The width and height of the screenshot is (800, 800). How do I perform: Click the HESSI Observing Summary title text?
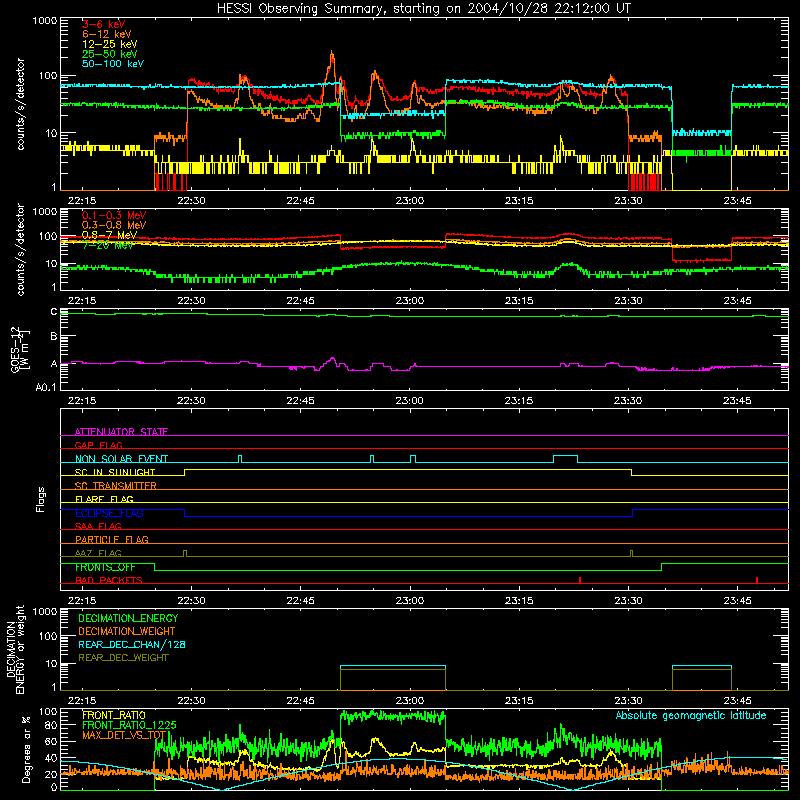pyautogui.click(x=423, y=9)
